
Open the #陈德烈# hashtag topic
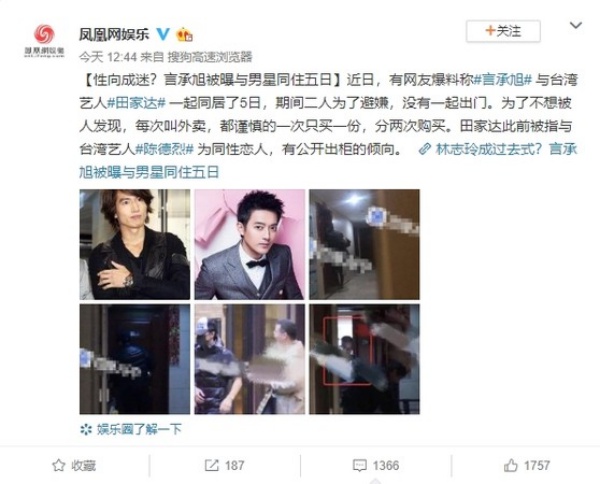click(165, 149)
